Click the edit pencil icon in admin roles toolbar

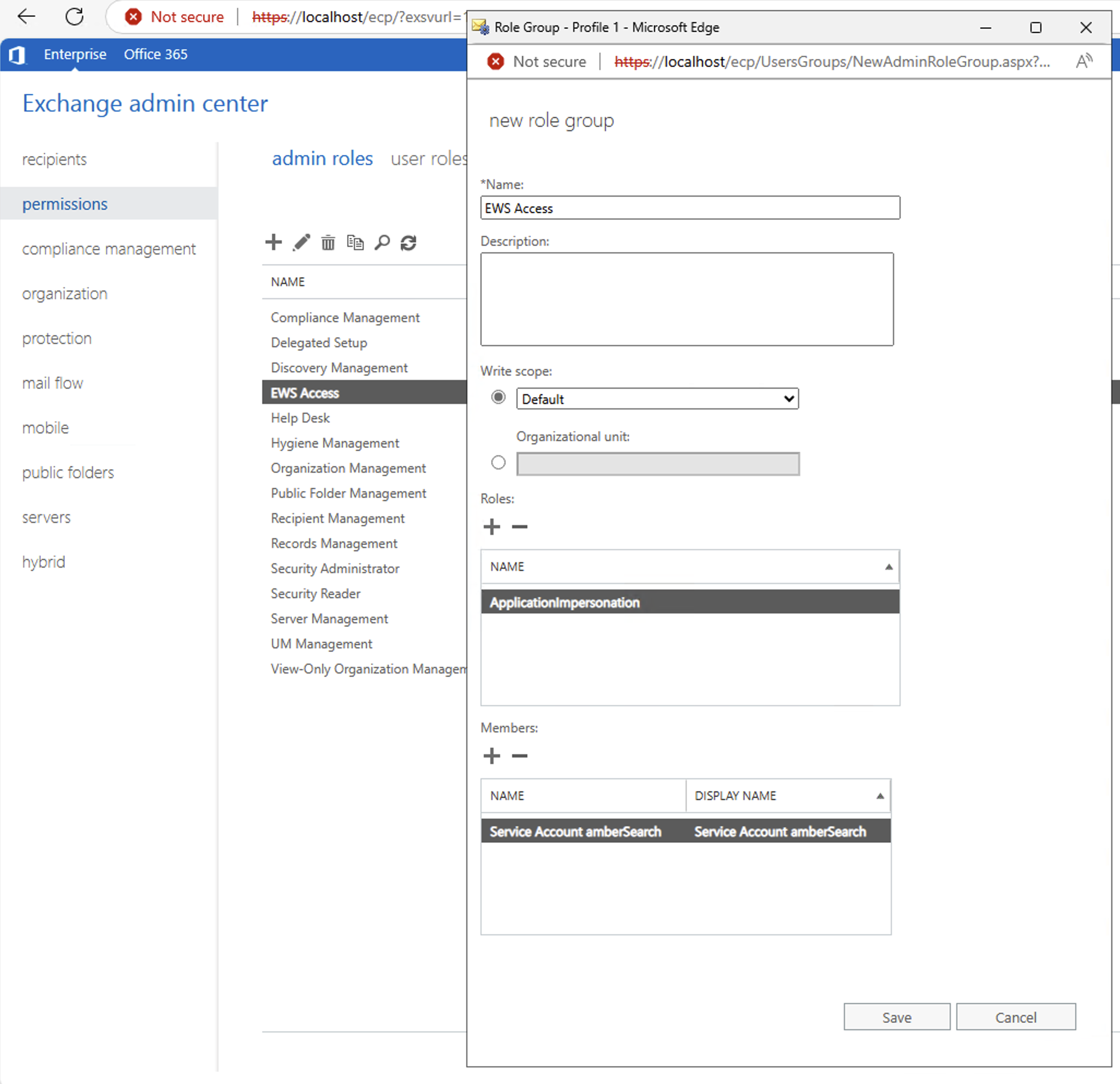coord(301,242)
